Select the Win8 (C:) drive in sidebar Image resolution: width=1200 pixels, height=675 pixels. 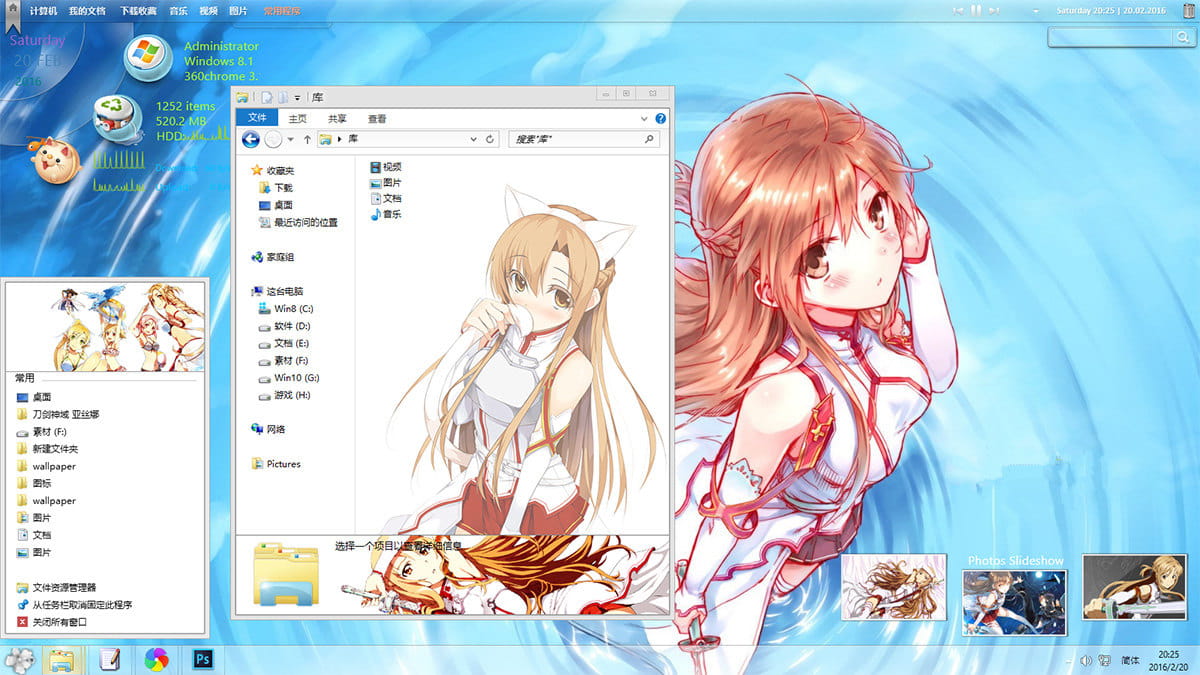[x=282, y=308]
